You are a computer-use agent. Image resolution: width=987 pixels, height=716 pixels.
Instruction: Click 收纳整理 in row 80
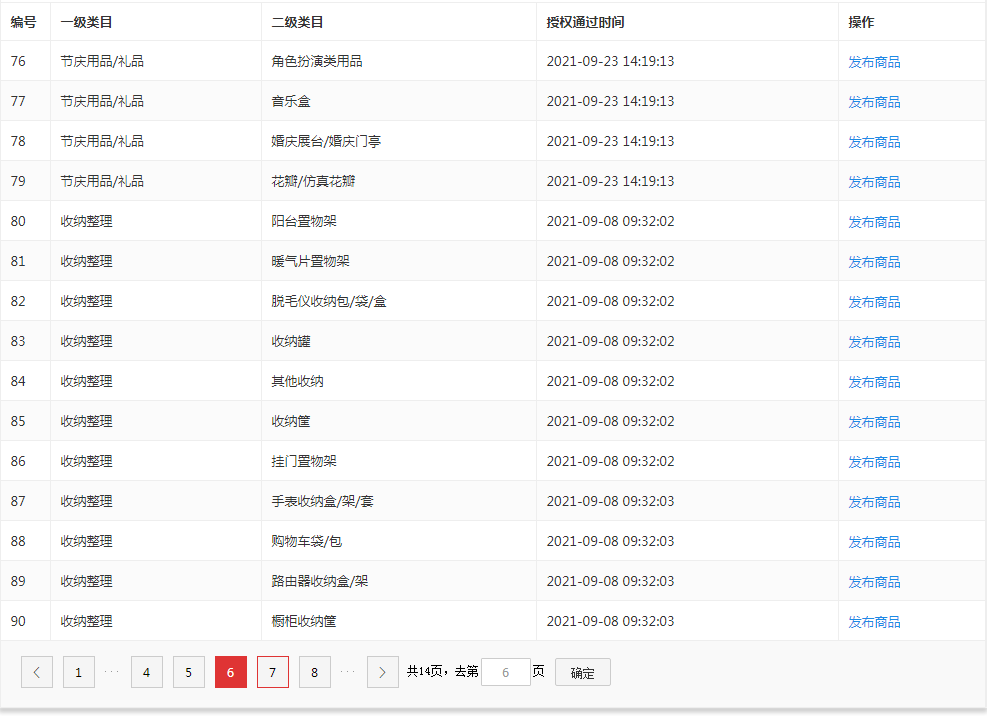(x=86, y=221)
